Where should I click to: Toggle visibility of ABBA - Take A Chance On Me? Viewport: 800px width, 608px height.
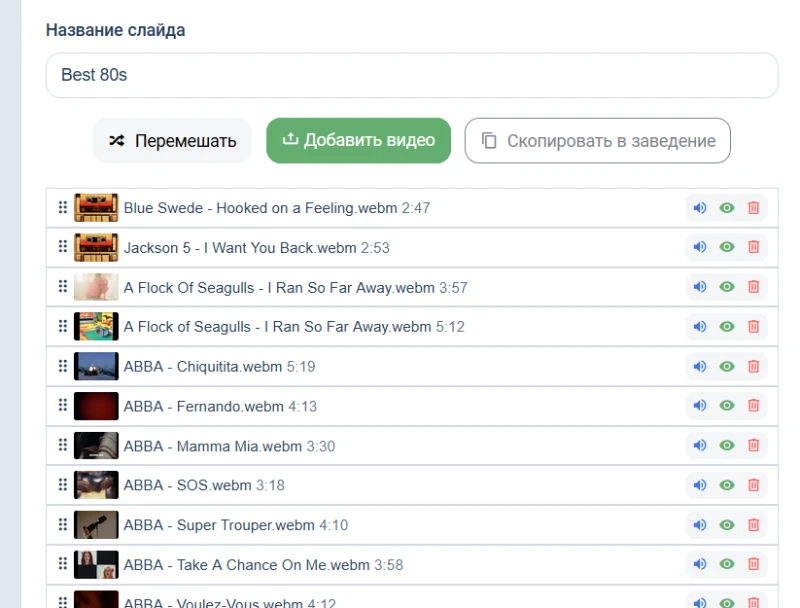pyautogui.click(x=727, y=564)
